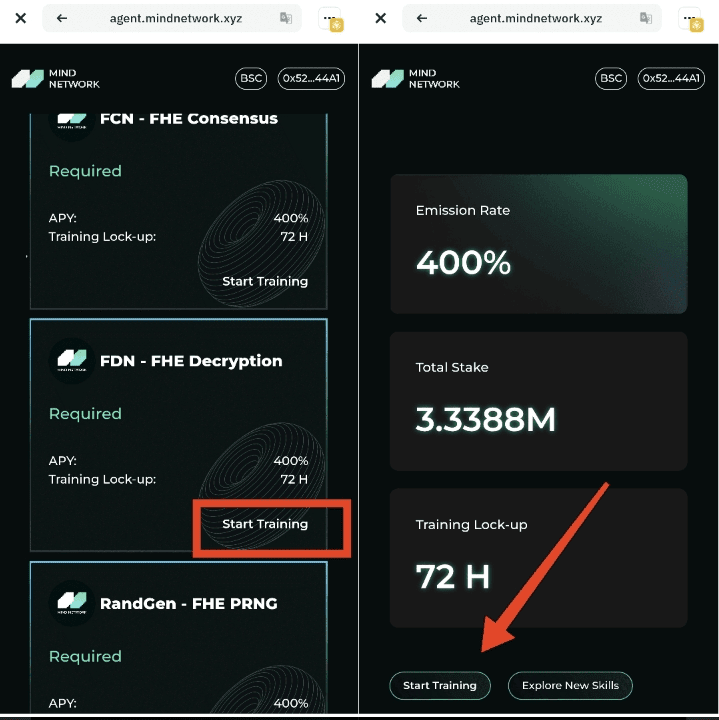Close the left browser panel with X
719x720 pixels.
[21, 18]
